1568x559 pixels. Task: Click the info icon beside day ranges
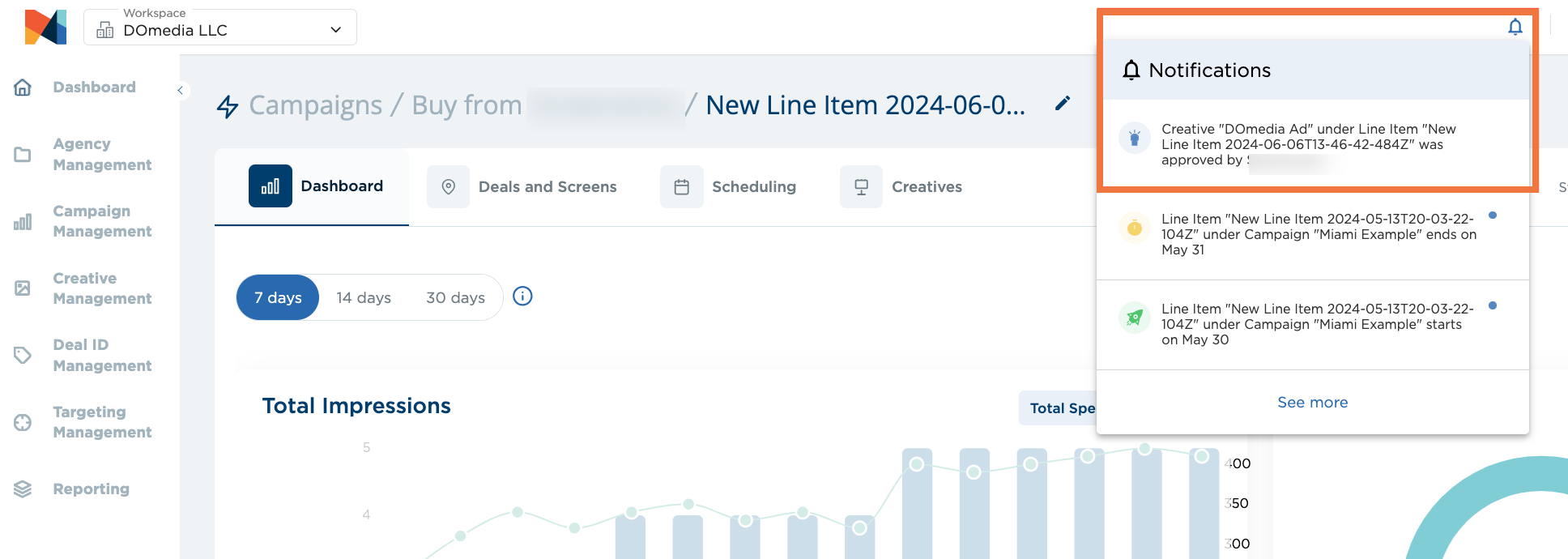point(523,297)
